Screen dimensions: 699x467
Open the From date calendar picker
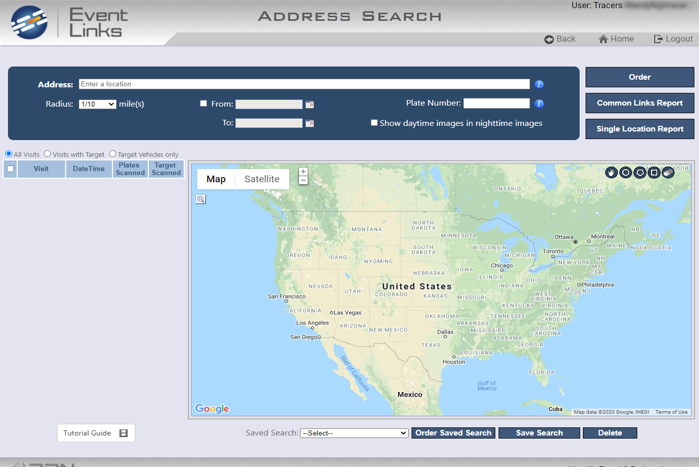point(310,104)
